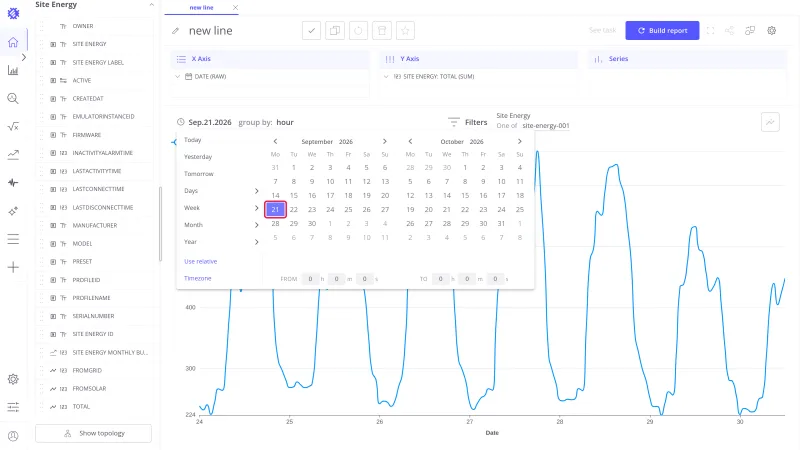The width and height of the screenshot is (800, 450).
Task: Click the See task link
Action: (603, 31)
